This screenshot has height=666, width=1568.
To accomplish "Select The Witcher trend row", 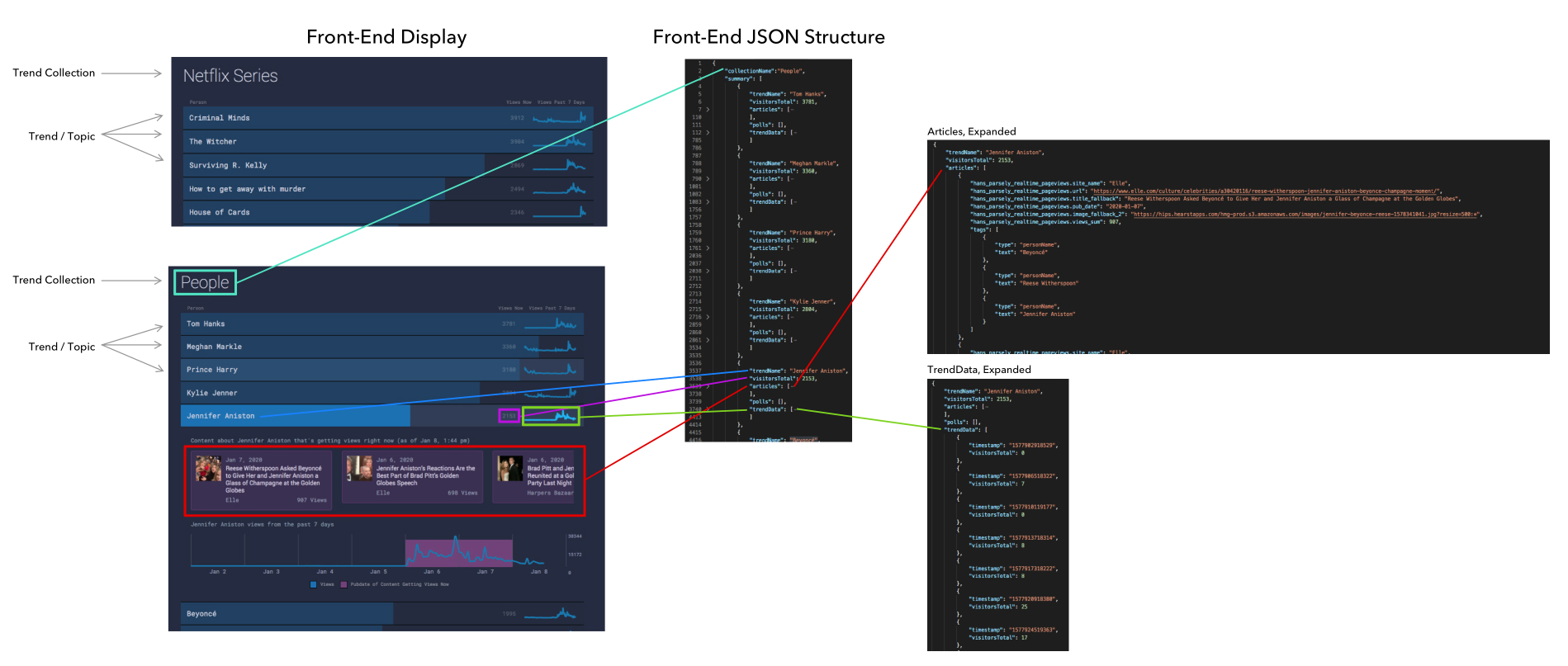I will pyautogui.click(x=387, y=142).
